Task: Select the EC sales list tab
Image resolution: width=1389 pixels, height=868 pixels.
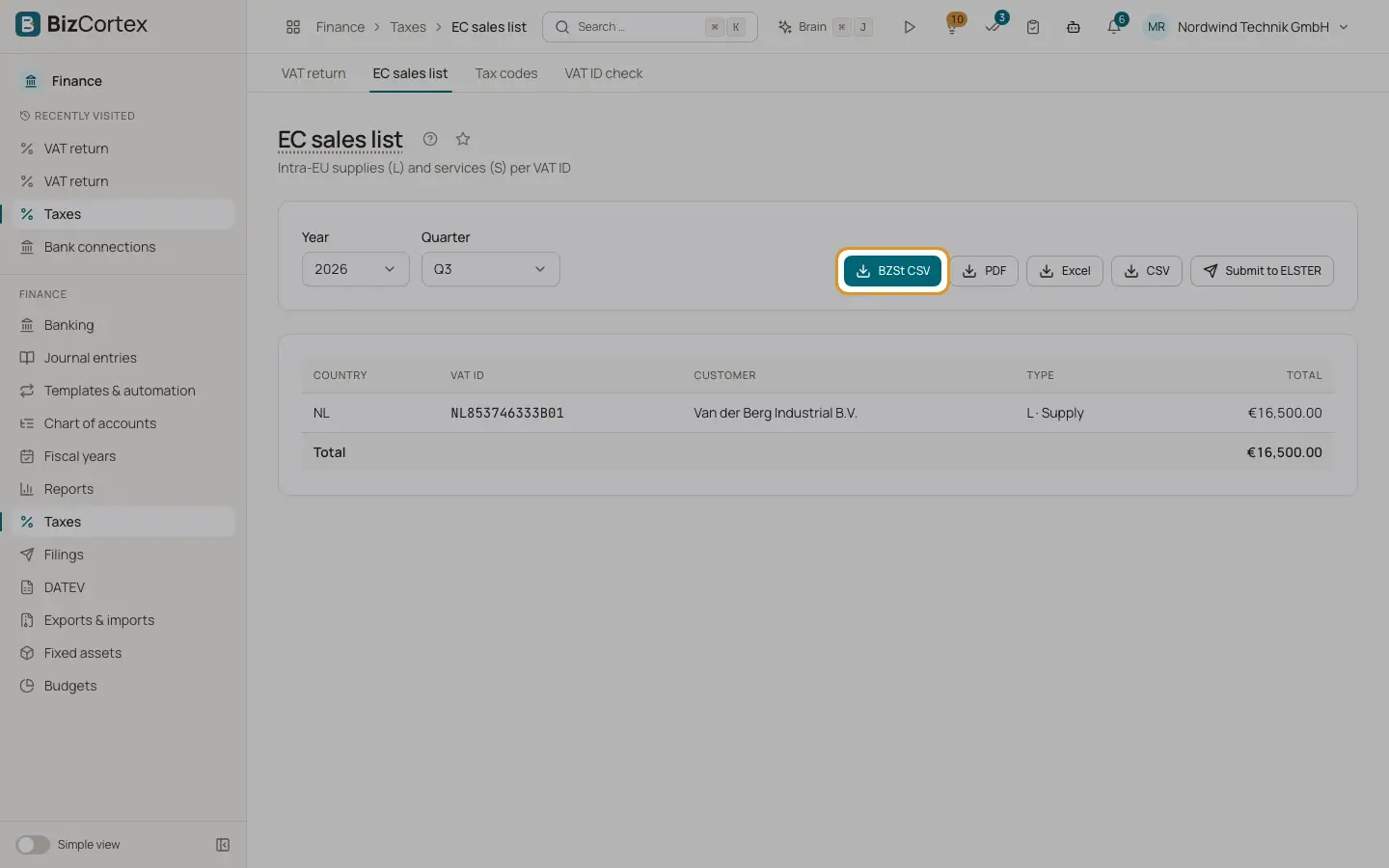Action: tap(410, 73)
